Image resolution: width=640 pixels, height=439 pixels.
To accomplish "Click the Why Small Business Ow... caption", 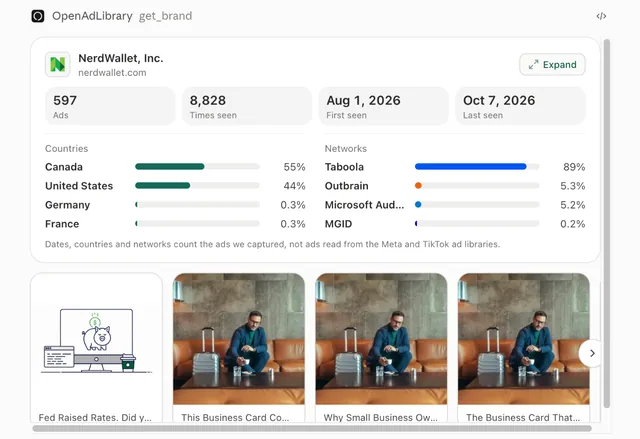I will pyautogui.click(x=380, y=417).
